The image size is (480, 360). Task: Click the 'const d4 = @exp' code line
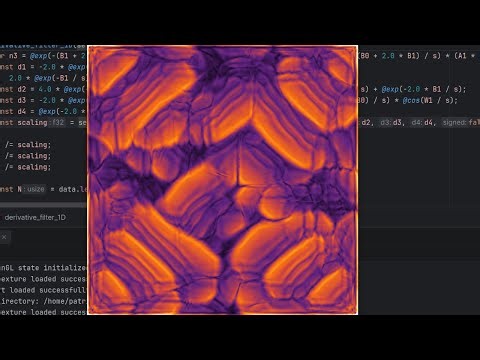pyautogui.click(x=43, y=111)
